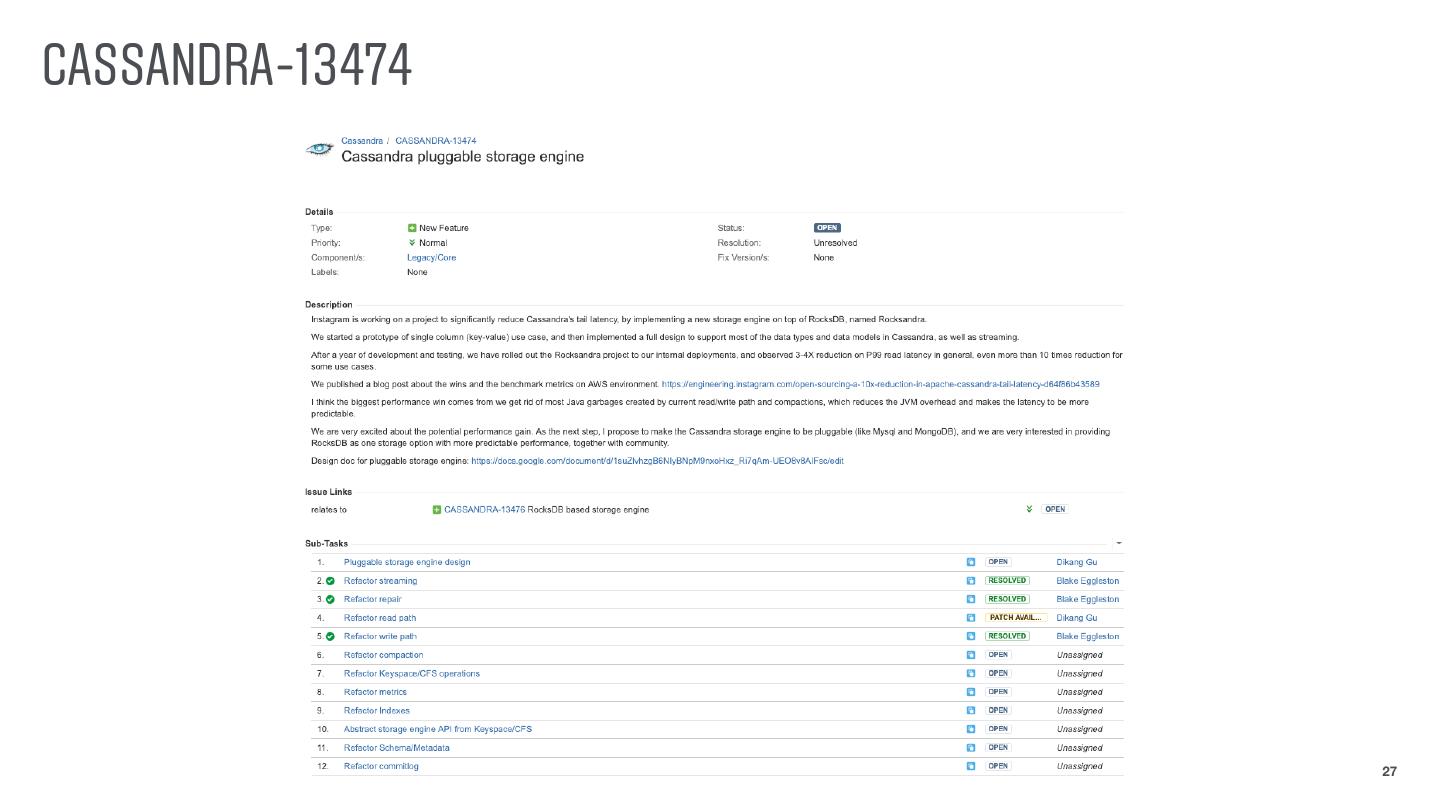Click the Normal priority arrow icon
This screenshot has width=1440, height=810.
pos(412,243)
